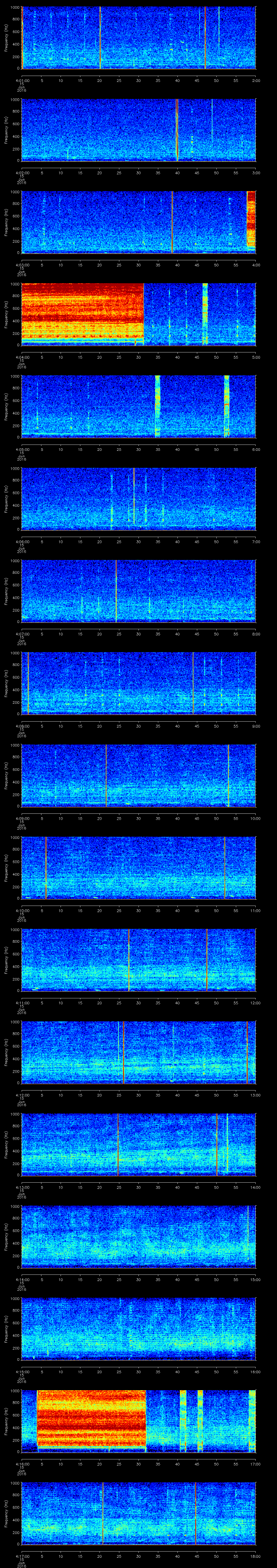Click Frequency (Hz) axis title of 4:01:00 panel
277x1568 pixels.
point(6,38)
